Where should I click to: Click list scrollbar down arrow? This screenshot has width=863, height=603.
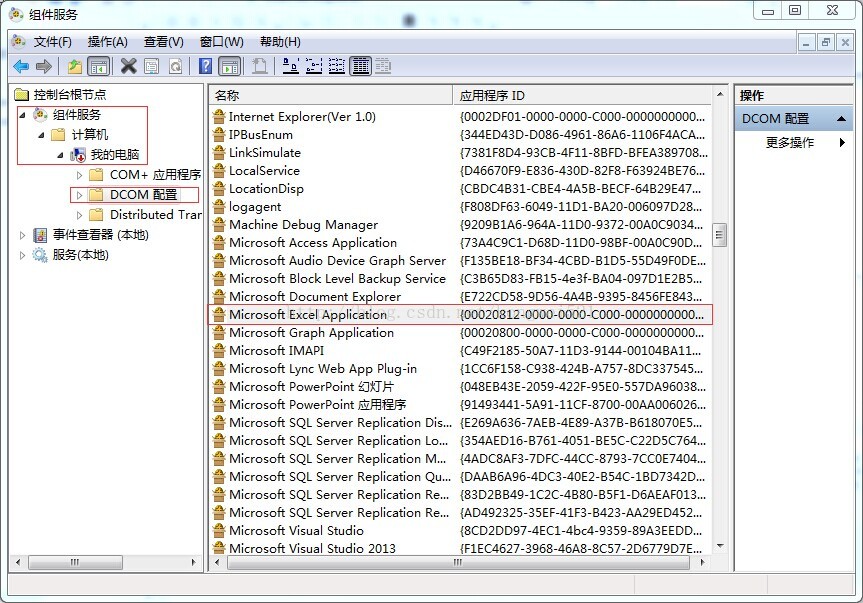point(719,546)
